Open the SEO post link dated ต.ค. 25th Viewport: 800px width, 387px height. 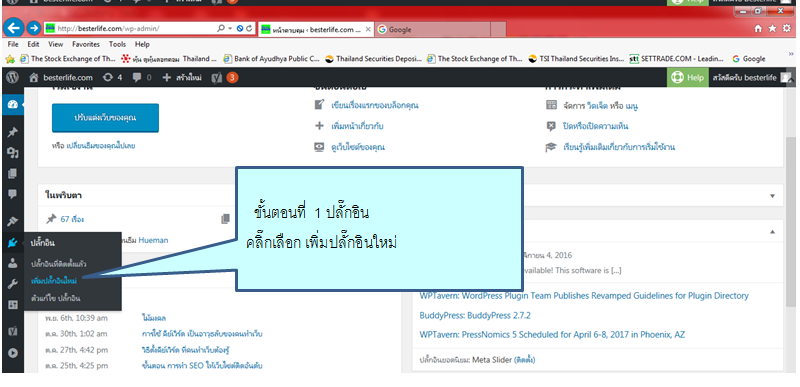[202, 366]
